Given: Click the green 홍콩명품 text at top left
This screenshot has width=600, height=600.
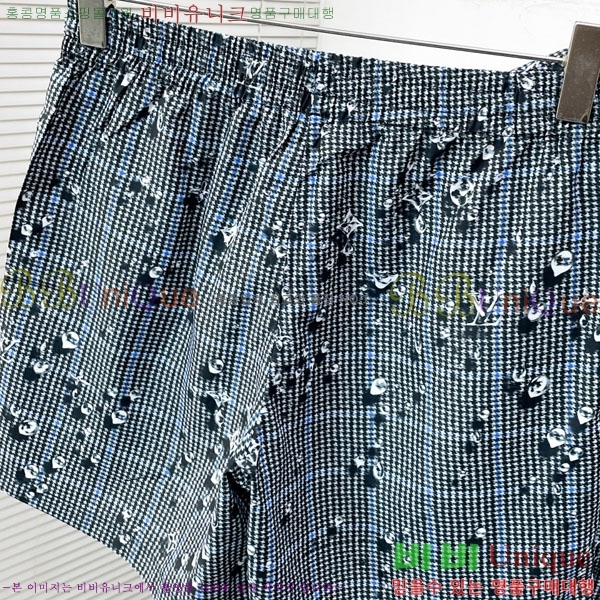Looking at the screenshot, I should (x=31, y=13).
